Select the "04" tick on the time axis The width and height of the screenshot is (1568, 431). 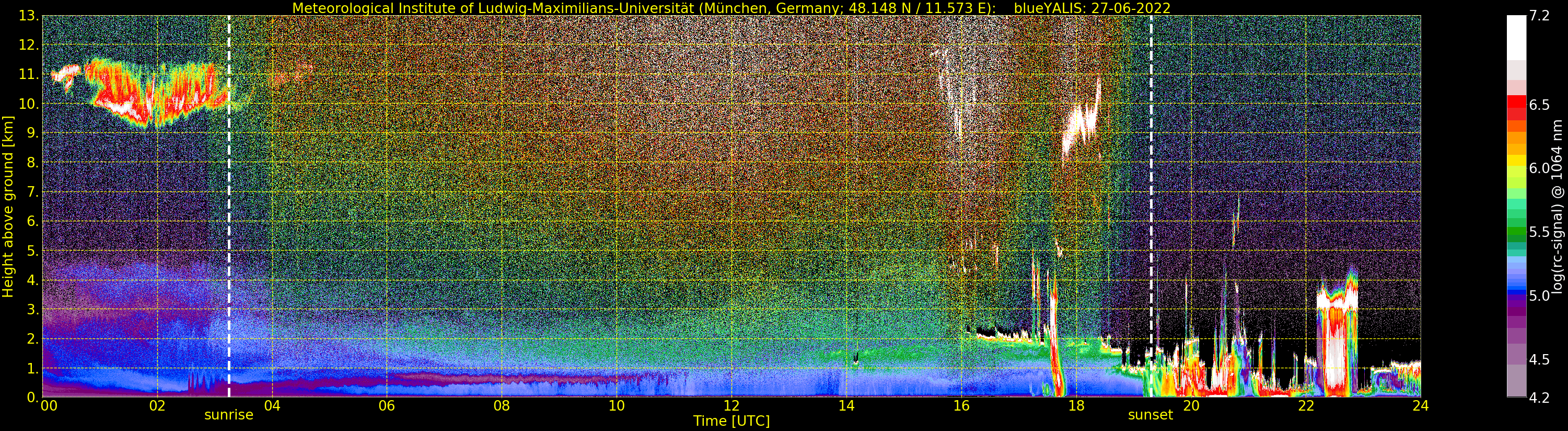click(272, 406)
